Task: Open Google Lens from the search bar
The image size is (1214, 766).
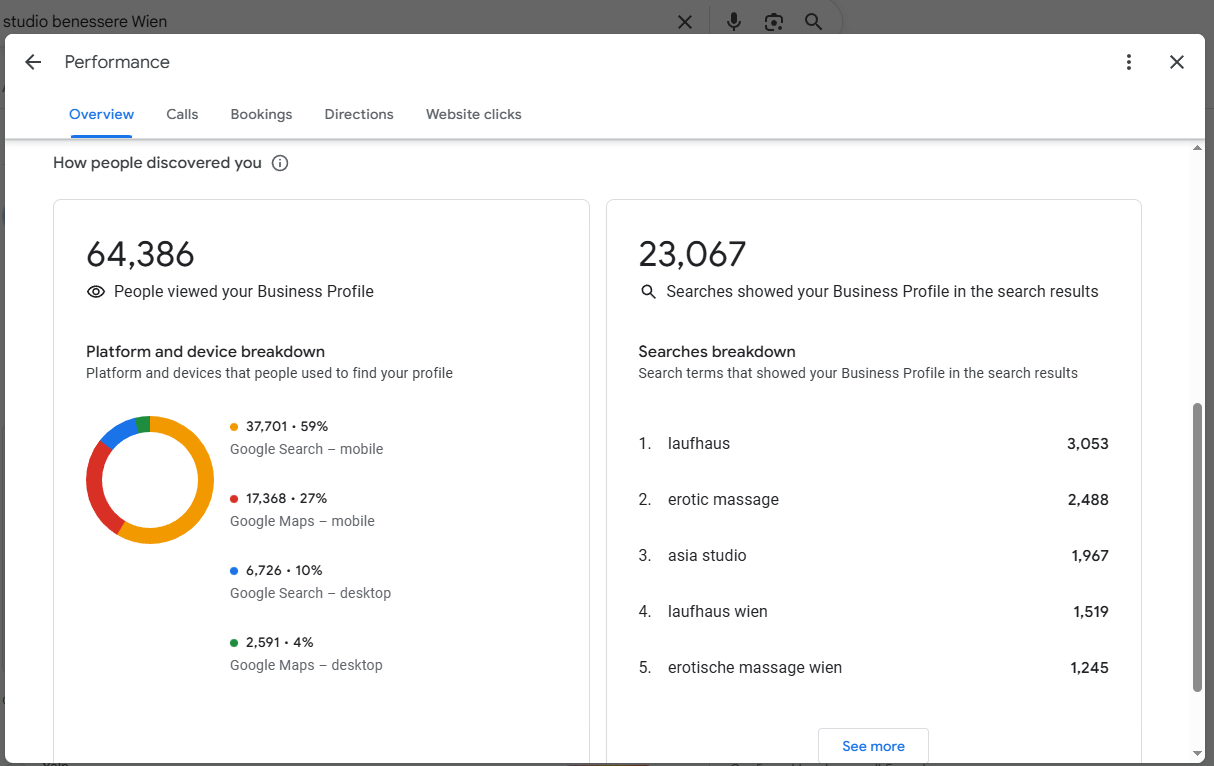Action: [773, 21]
